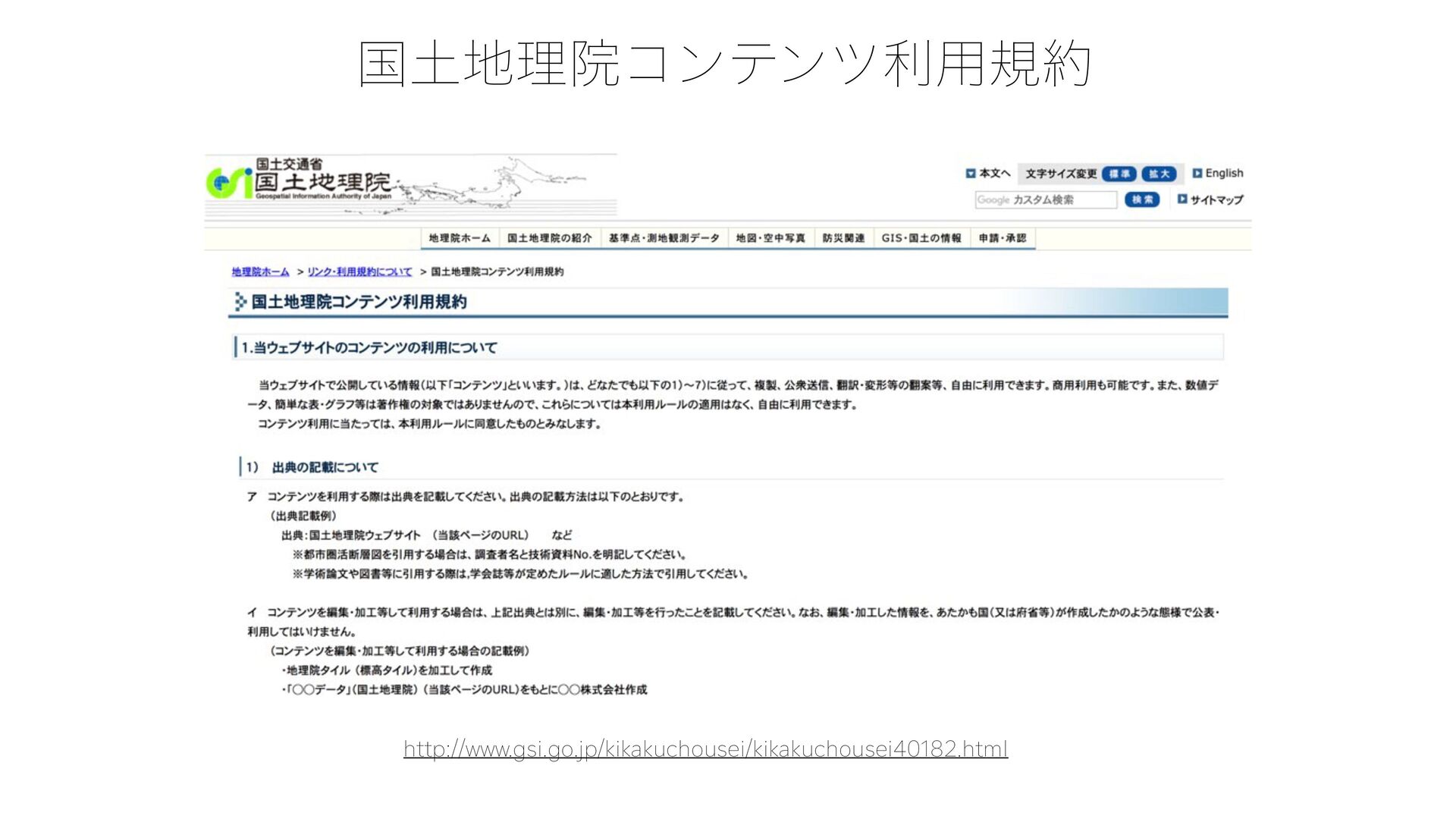Click the arrow icon beside English
This screenshot has height=819, width=1456.
tap(1197, 174)
